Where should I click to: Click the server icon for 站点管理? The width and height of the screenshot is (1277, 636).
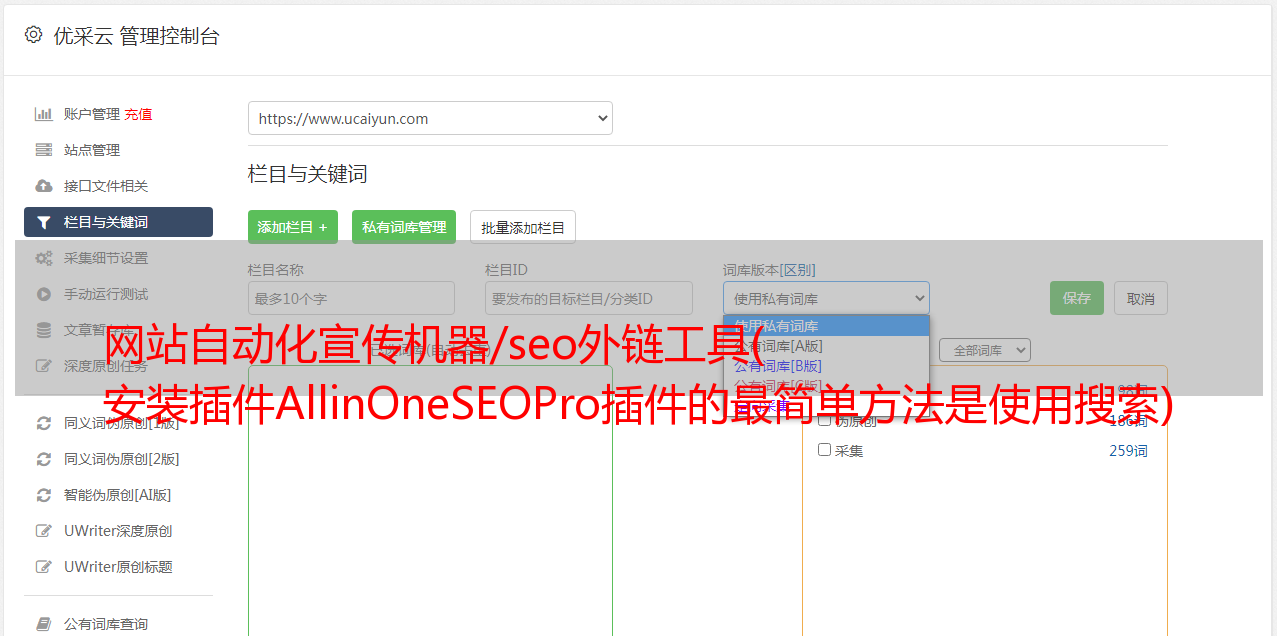[x=43, y=150]
